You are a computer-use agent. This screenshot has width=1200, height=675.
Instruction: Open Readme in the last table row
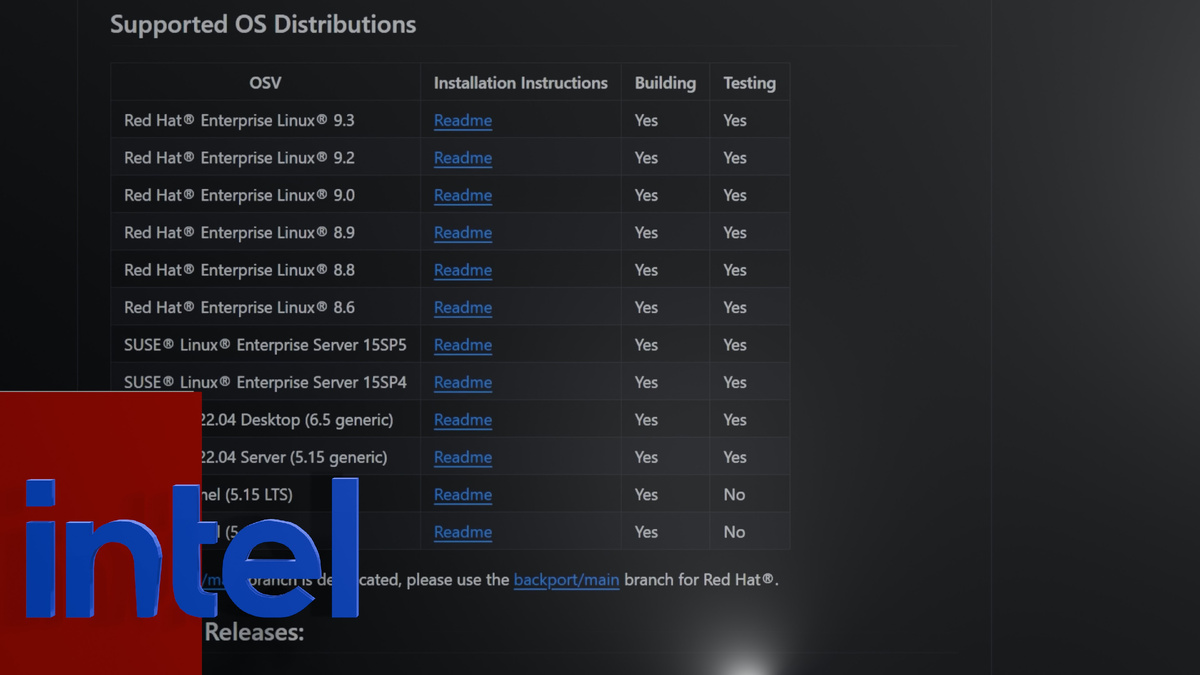click(x=463, y=532)
